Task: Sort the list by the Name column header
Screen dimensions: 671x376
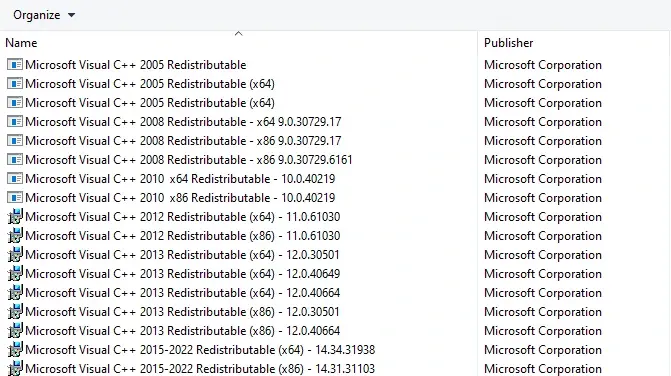Action: 21,43
